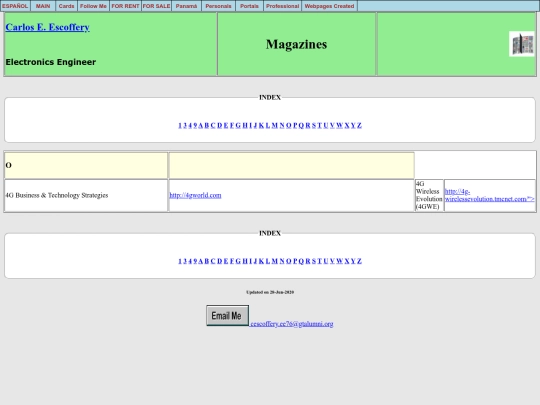Jump to letter G in lower INDEX

pyautogui.click(x=238, y=261)
